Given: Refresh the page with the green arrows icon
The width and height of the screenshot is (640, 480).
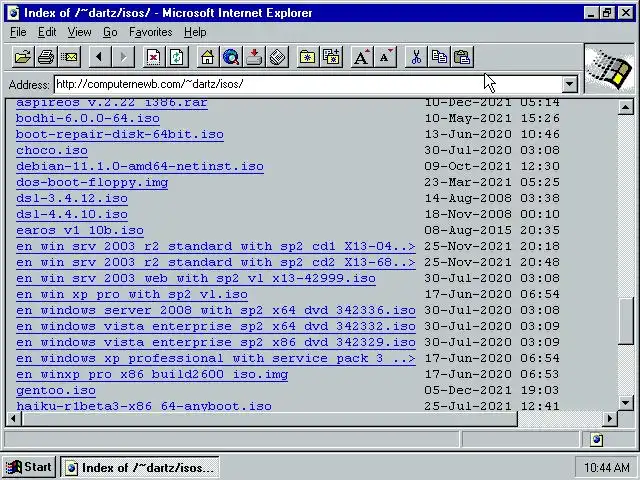Looking at the screenshot, I should (177, 57).
